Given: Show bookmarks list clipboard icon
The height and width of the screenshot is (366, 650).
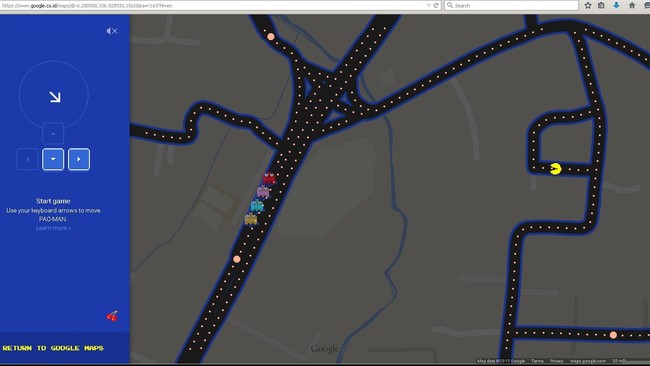Looking at the screenshot, I should [x=601, y=5].
